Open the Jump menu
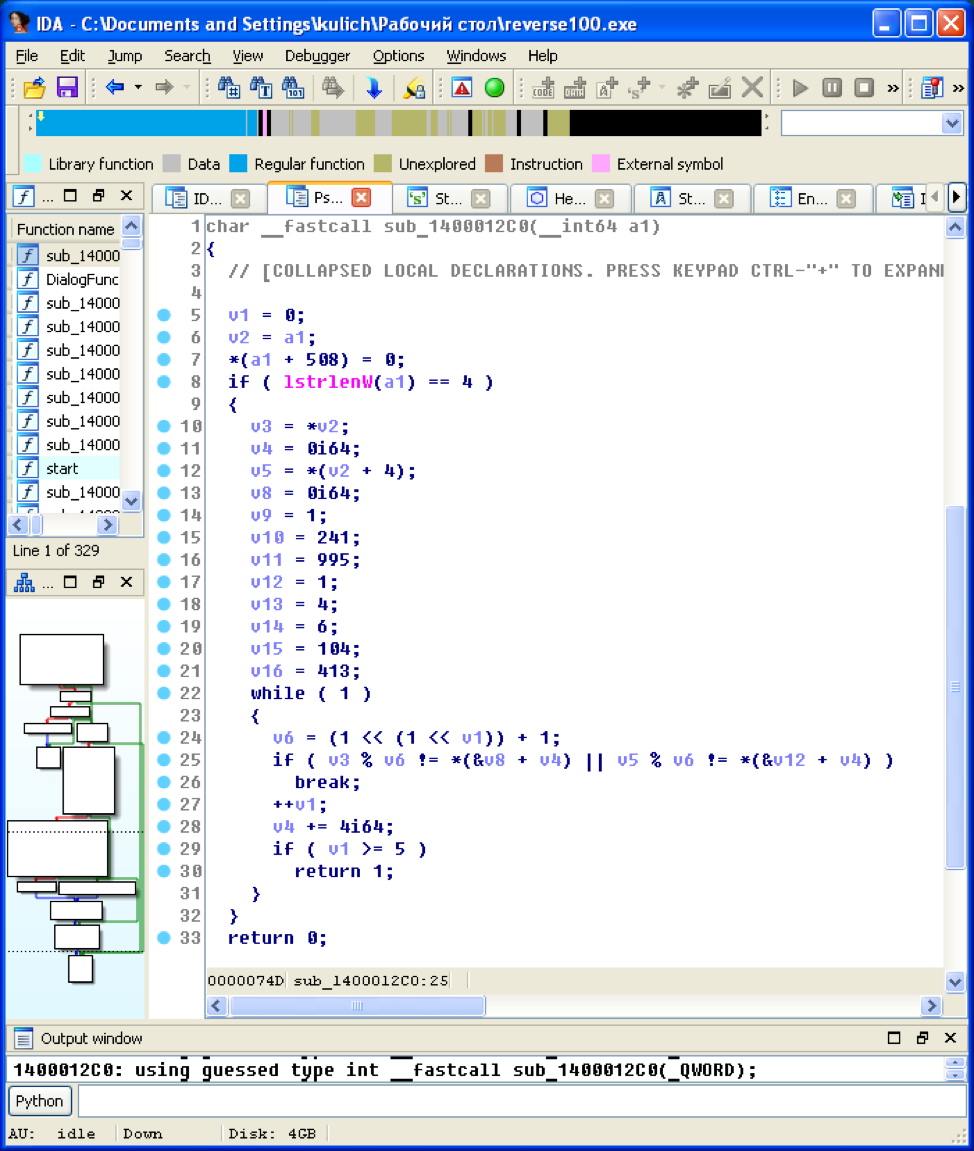974x1151 pixels. pos(125,56)
